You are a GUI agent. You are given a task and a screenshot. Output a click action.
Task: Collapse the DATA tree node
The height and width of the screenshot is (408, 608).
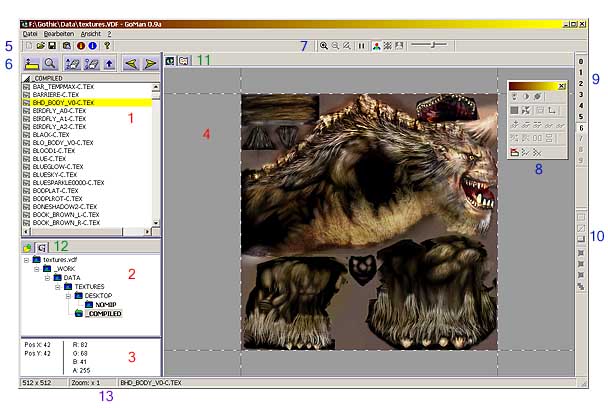(47, 278)
